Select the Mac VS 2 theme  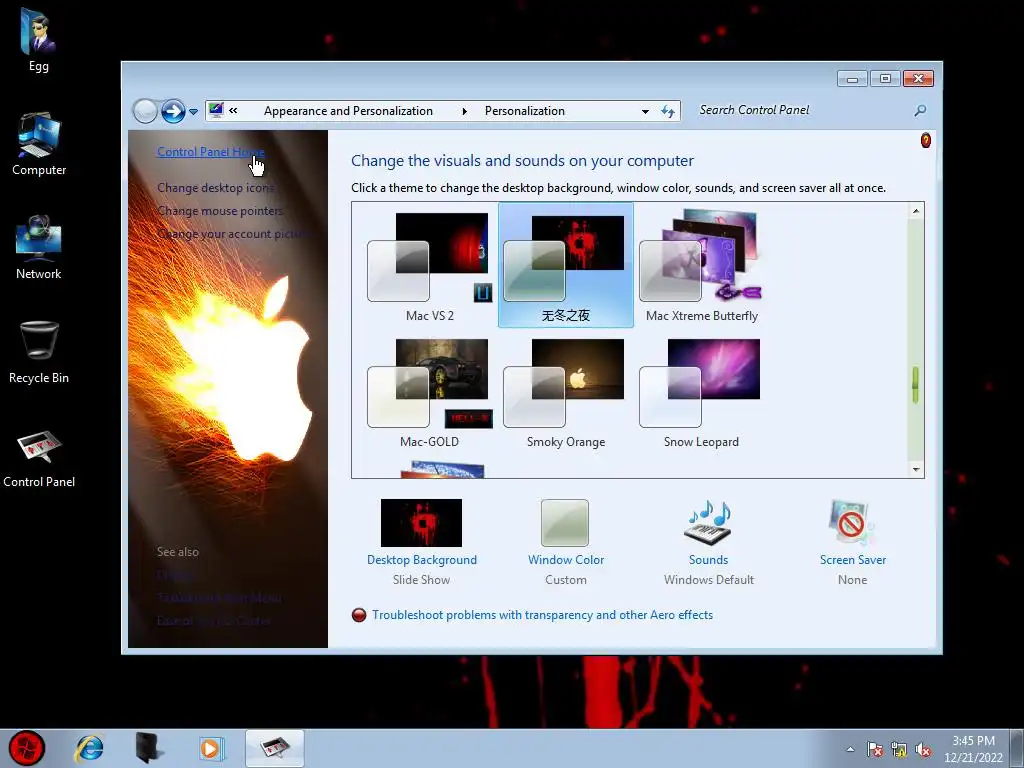pyautogui.click(x=430, y=266)
